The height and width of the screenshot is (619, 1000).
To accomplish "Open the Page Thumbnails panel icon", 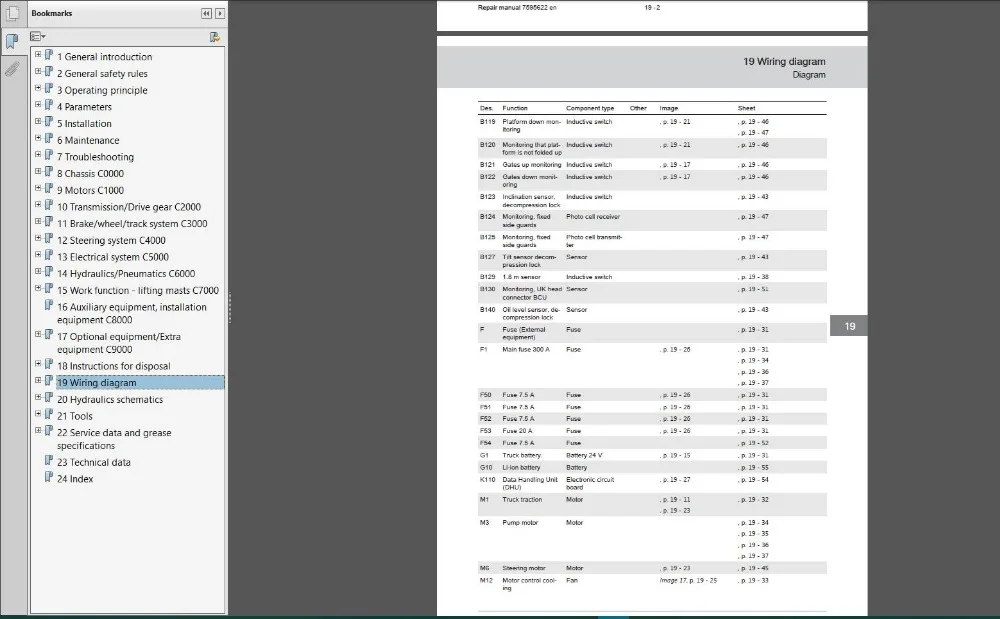I will 12,13.
